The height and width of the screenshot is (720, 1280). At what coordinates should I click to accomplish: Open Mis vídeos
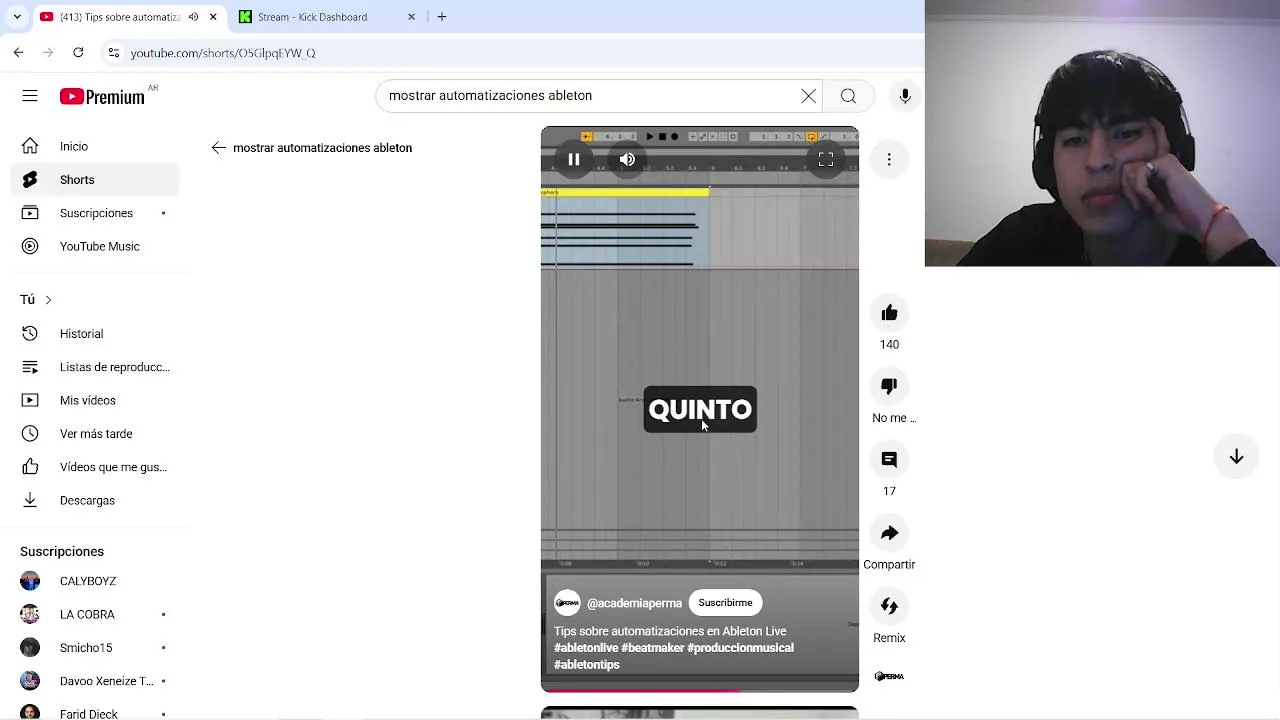tap(96, 400)
